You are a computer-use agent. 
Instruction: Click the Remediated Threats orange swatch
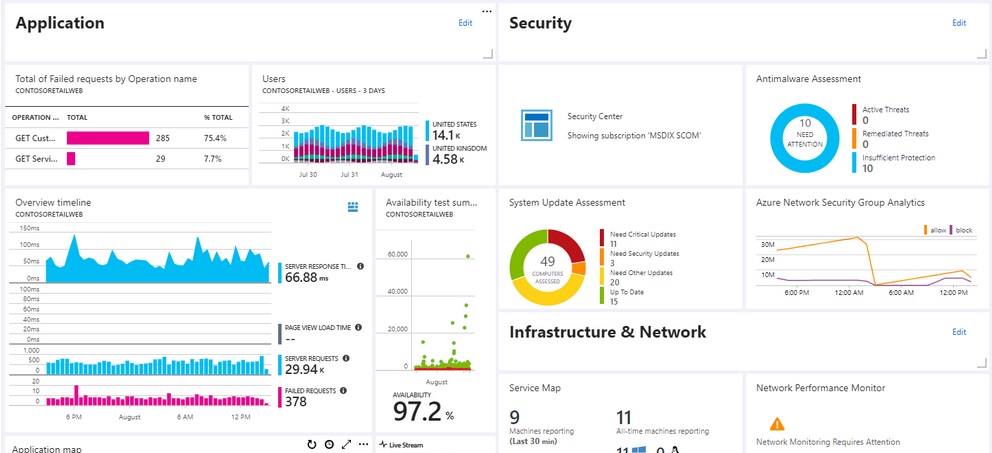[854, 139]
